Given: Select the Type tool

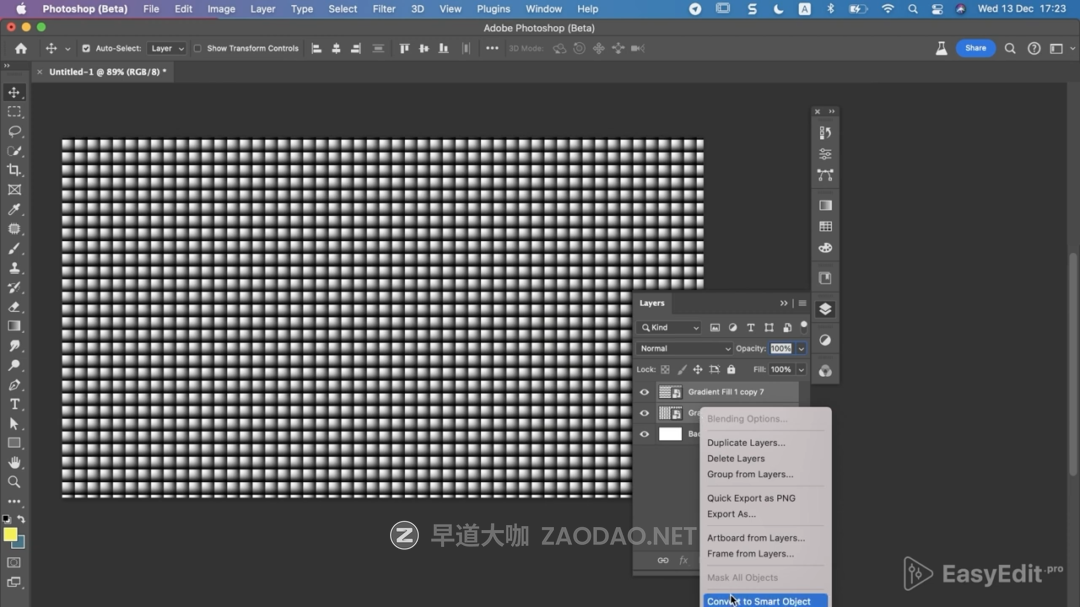Looking at the screenshot, I should click(14, 404).
